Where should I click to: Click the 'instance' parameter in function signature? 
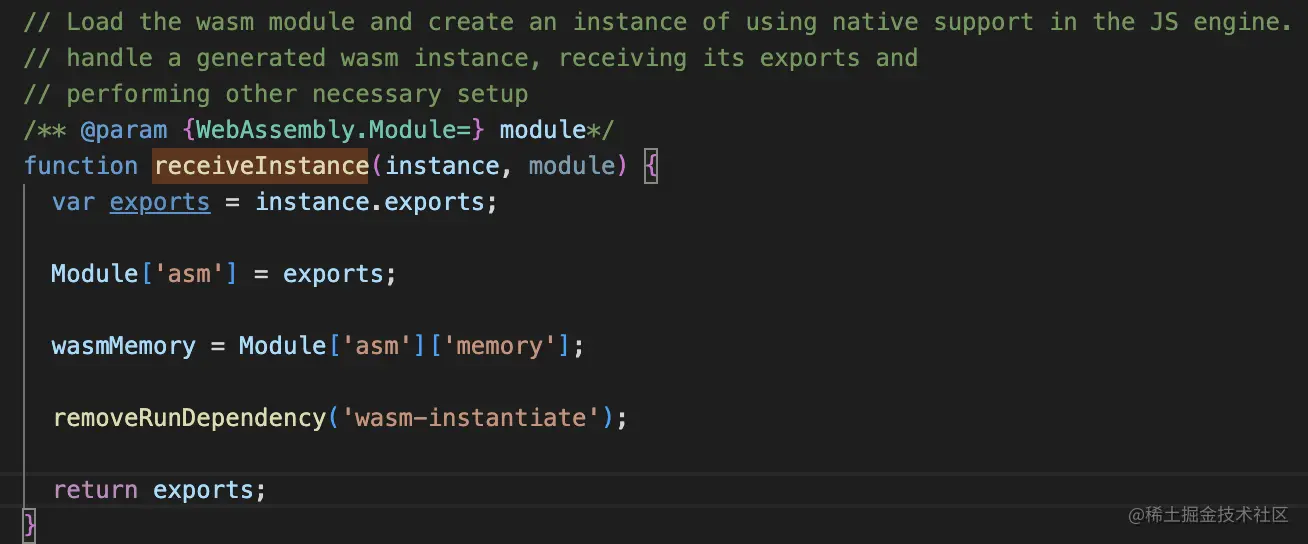442,166
